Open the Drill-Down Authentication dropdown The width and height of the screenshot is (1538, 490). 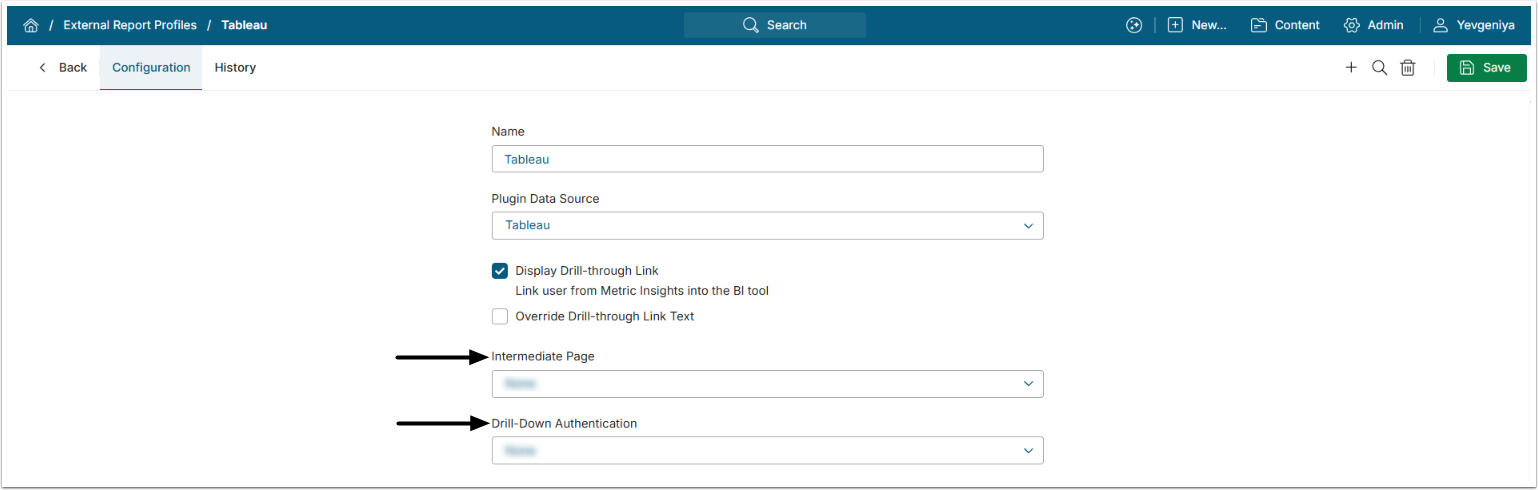(767, 451)
